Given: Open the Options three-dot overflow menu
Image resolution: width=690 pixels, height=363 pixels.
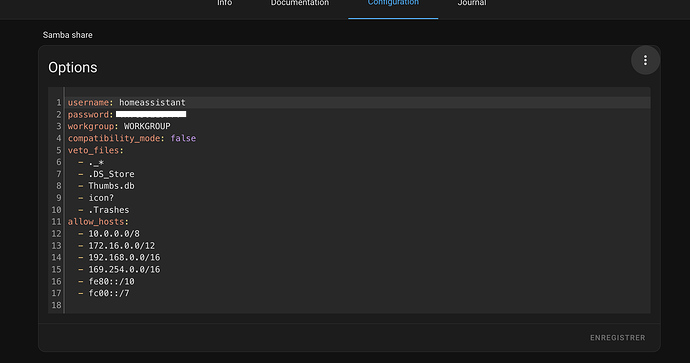Looking at the screenshot, I should pyautogui.click(x=645, y=60).
